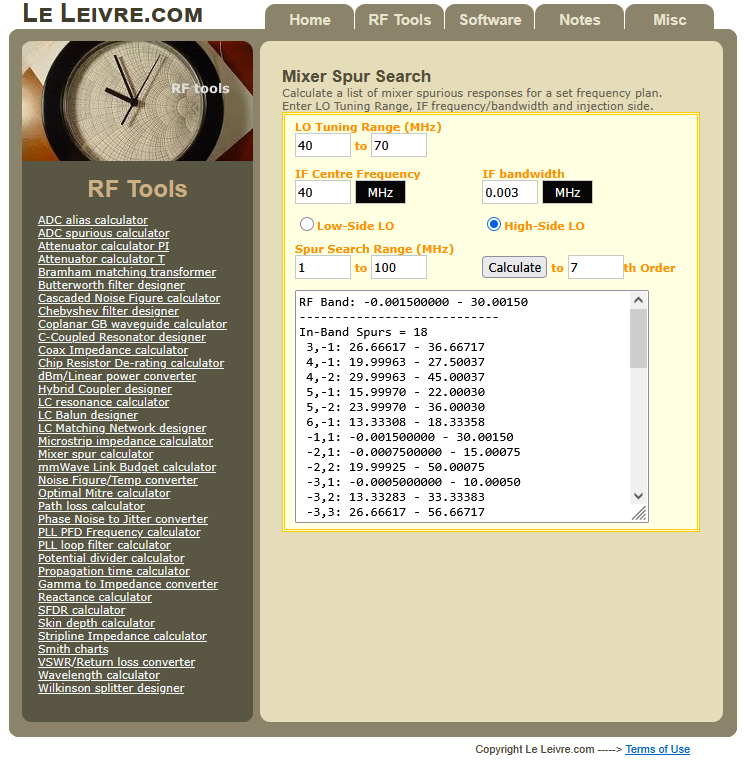Image resolution: width=744 pixels, height=765 pixels.
Task: Open the Terms of Use link
Action: click(x=657, y=749)
